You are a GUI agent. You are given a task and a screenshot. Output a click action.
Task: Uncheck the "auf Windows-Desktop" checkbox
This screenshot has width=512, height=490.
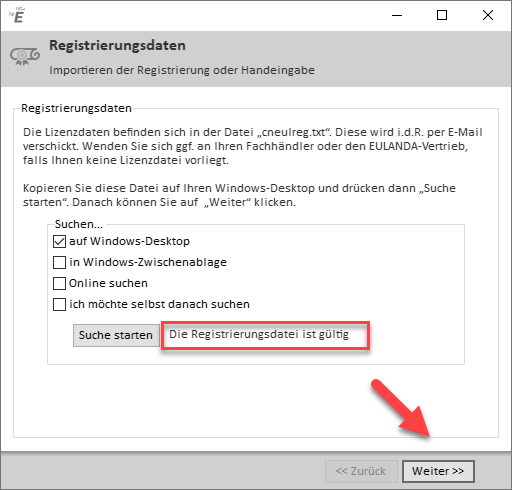coord(59,241)
